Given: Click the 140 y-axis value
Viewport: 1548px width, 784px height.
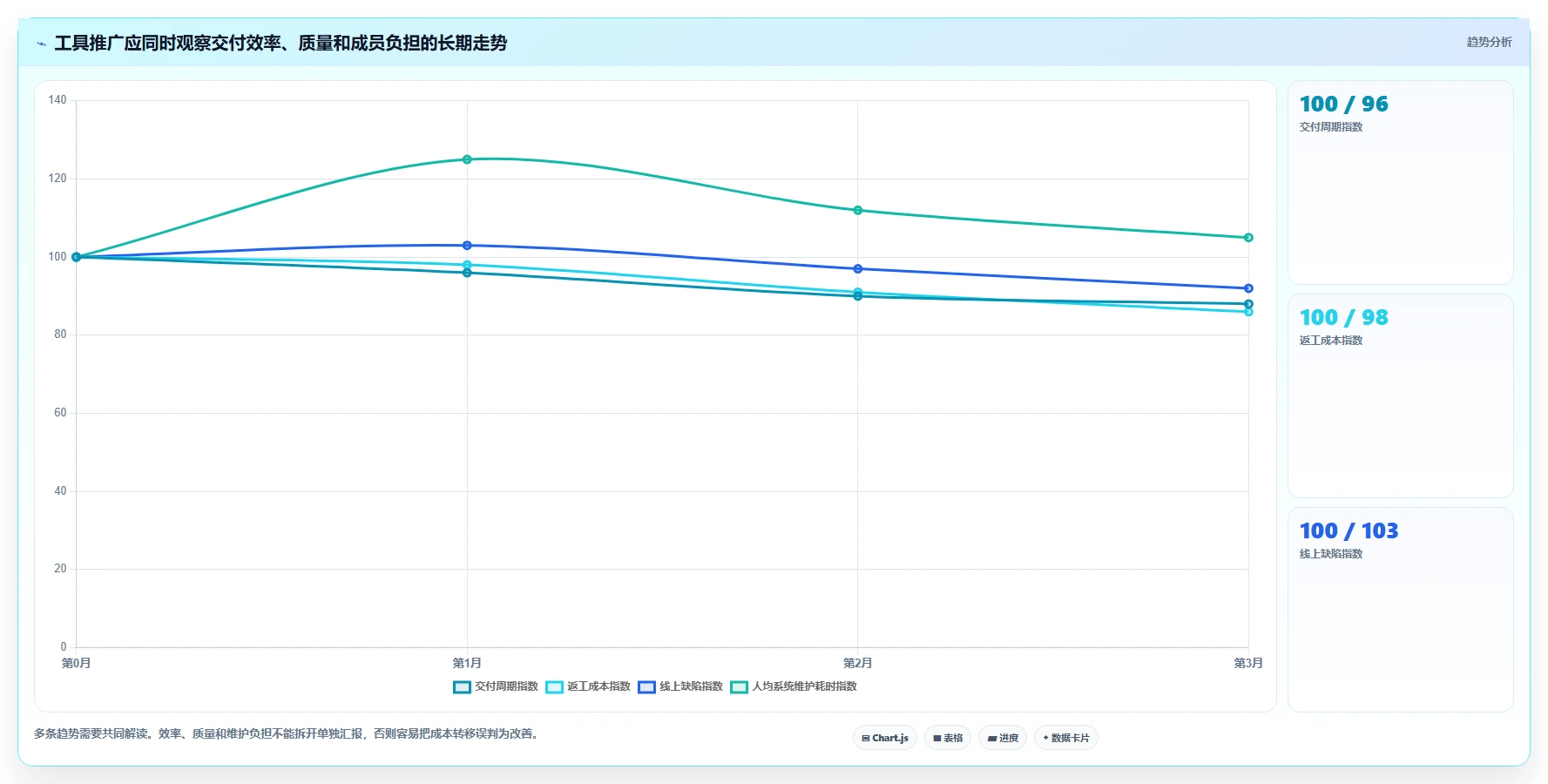Looking at the screenshot, I should (x=57, y=100).
